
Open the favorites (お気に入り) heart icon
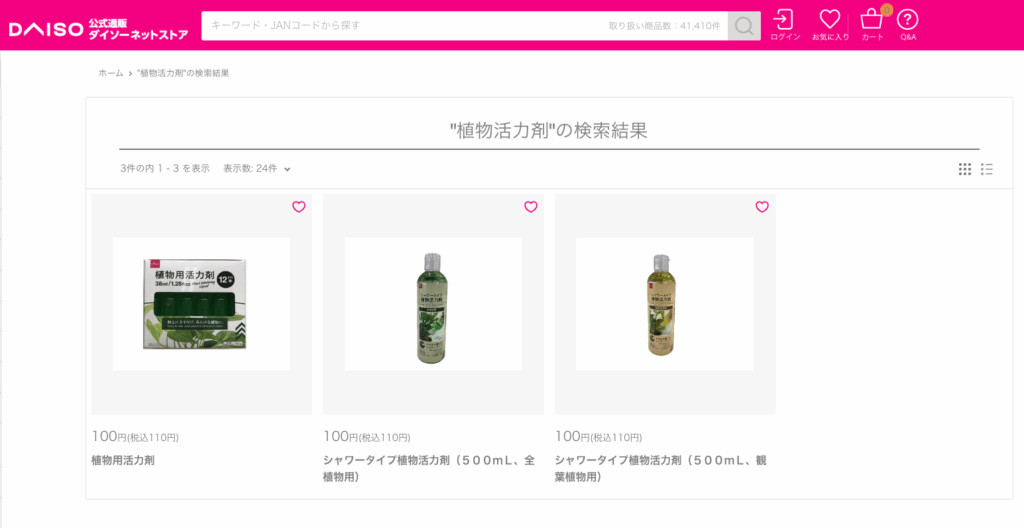click(830, 25)
